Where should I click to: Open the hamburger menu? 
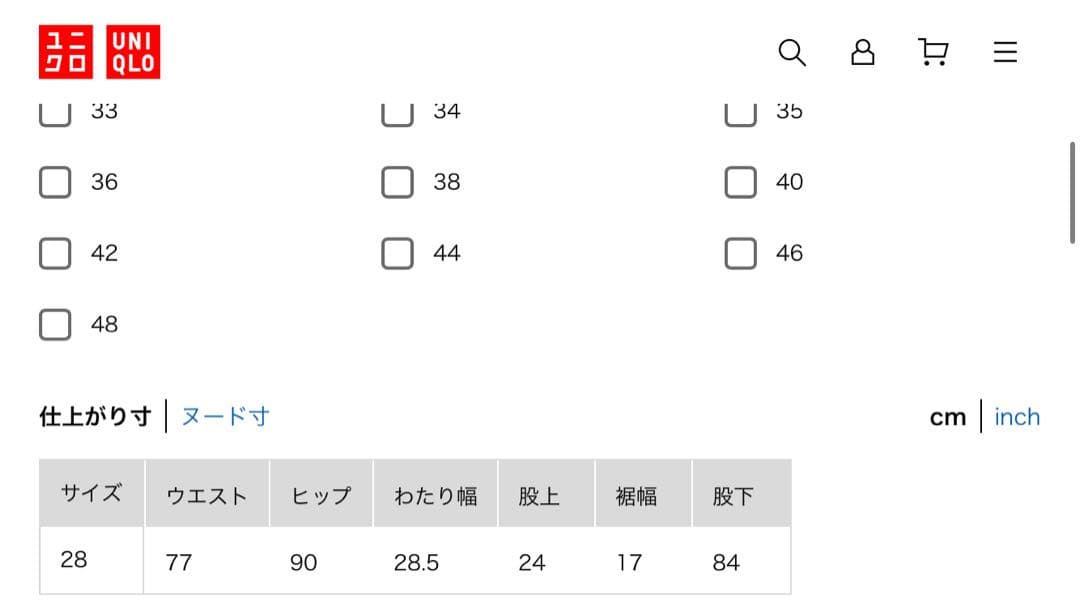(x=1005, y=52)
